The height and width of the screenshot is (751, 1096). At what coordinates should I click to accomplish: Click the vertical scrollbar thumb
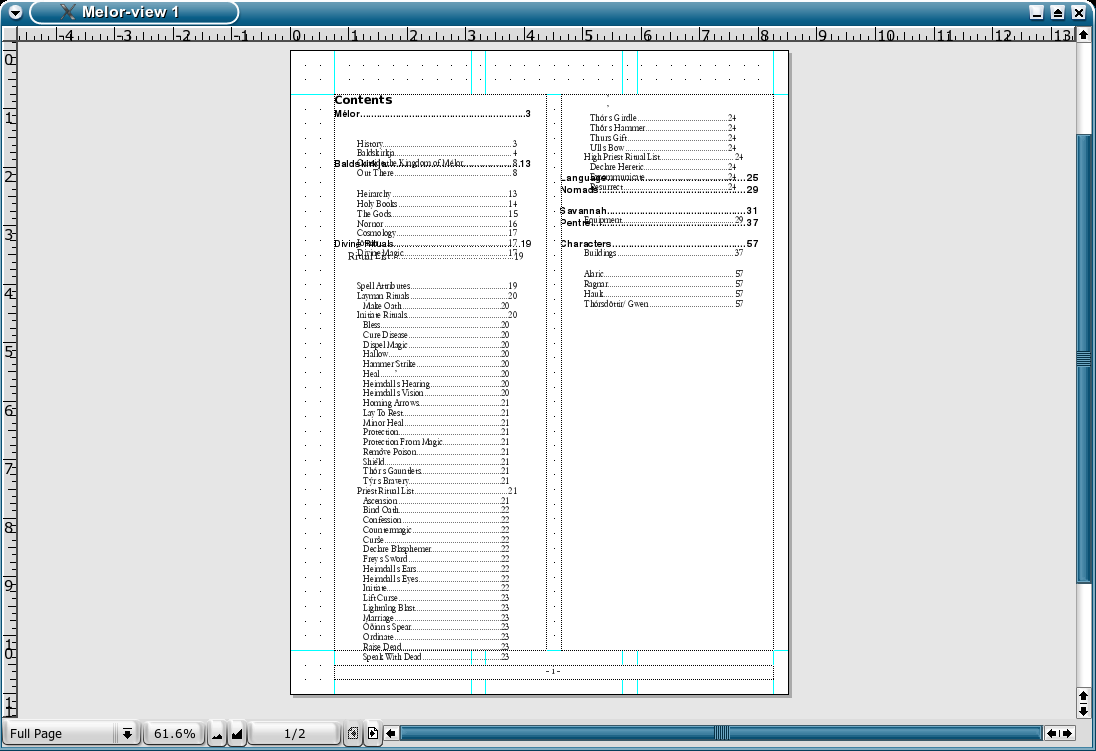[x=1083, y=358]
